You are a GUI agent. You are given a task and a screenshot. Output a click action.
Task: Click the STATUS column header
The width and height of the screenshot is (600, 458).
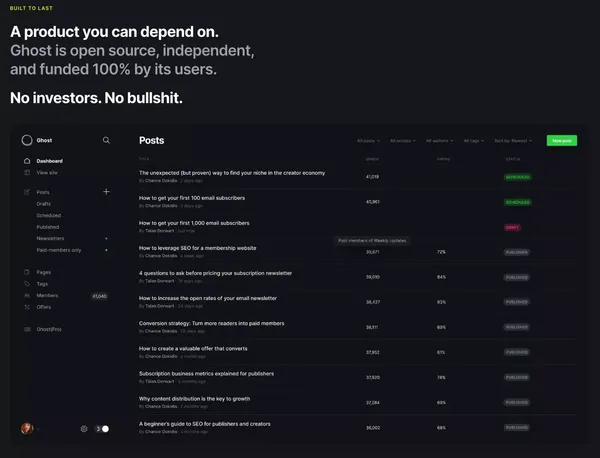click(513, 159)
